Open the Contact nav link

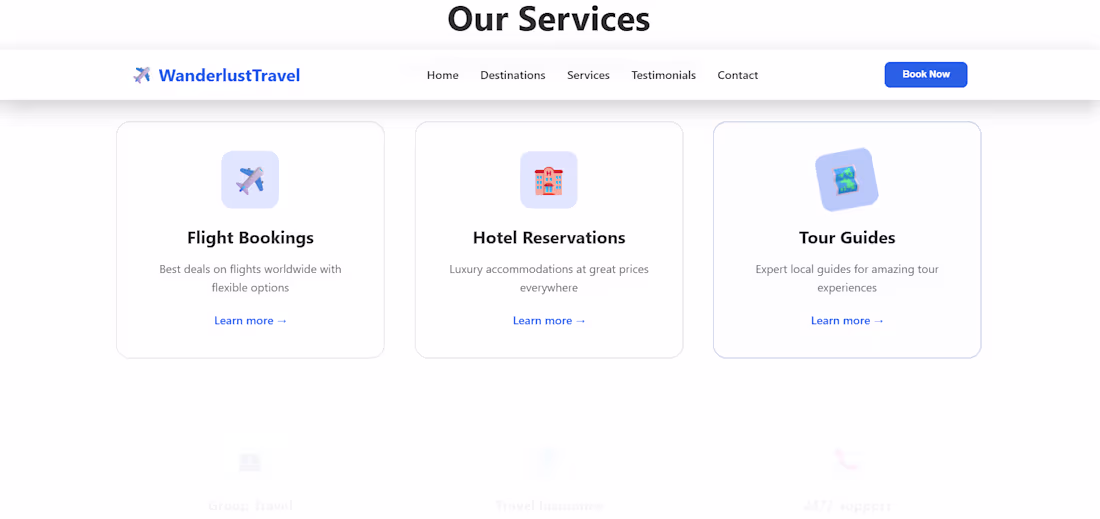point(738,75)
